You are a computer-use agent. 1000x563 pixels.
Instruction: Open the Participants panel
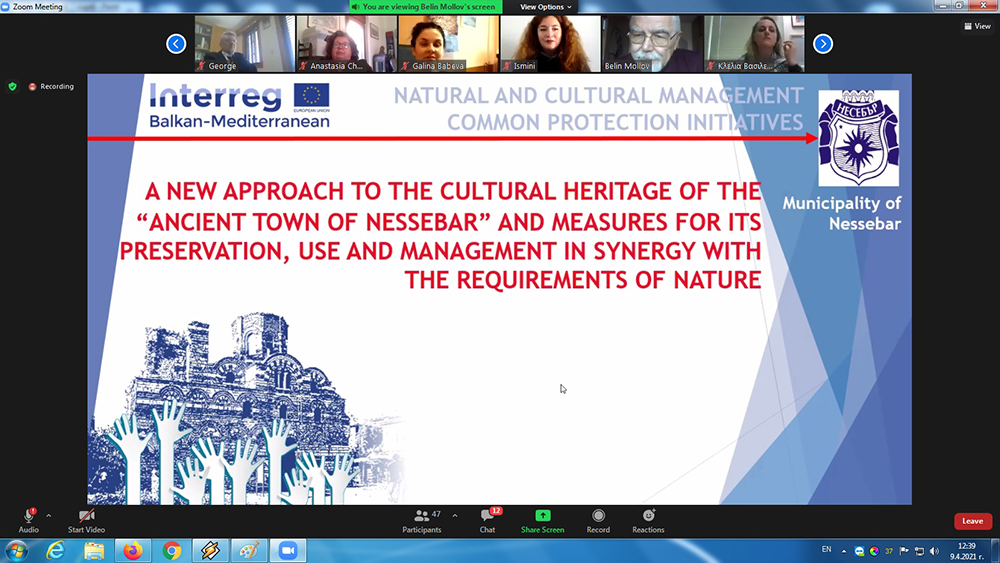(422, 520)
